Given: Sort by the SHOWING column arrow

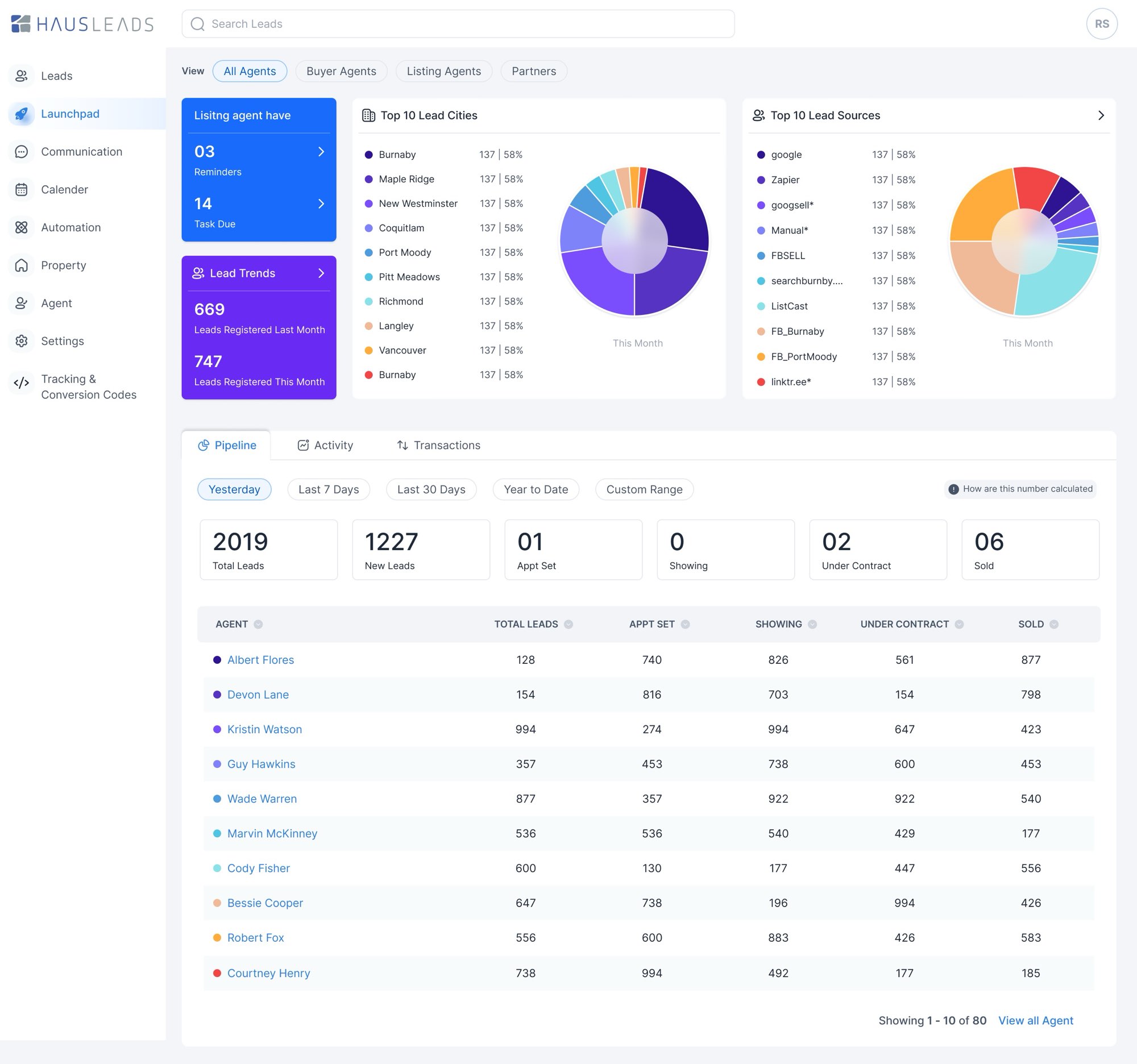Looking at the screenshot, I should click(x=812, y=624).
